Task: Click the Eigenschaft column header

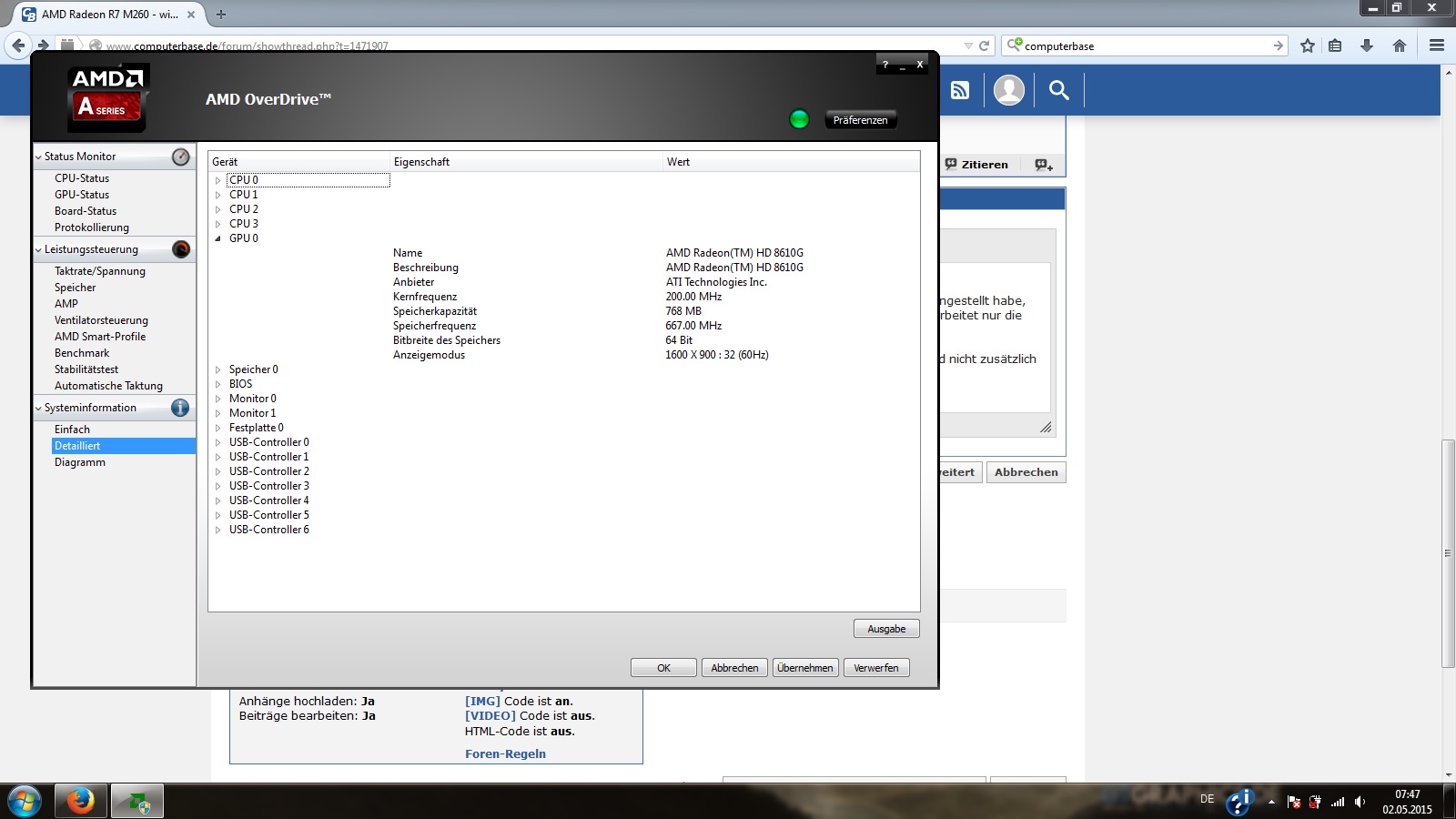Action: point(527,162)
